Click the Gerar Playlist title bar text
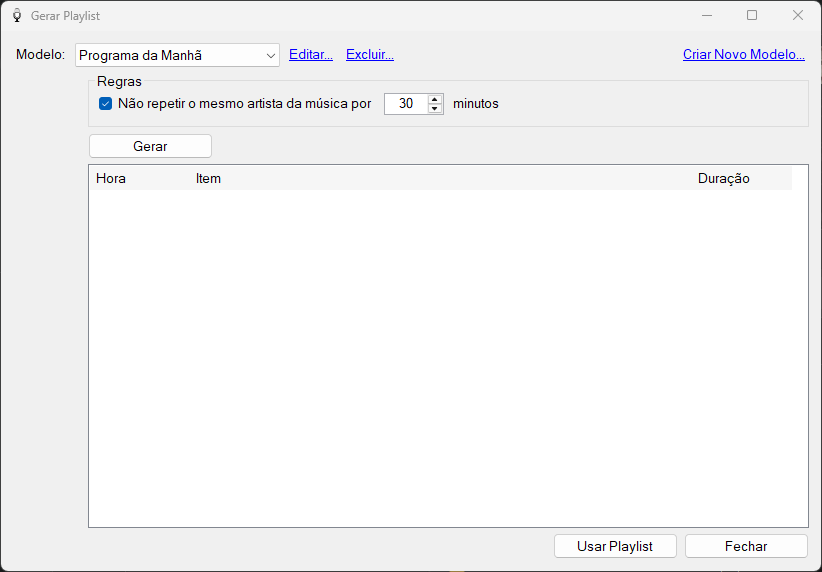This screenshot has height=572, width=822. 66,16
